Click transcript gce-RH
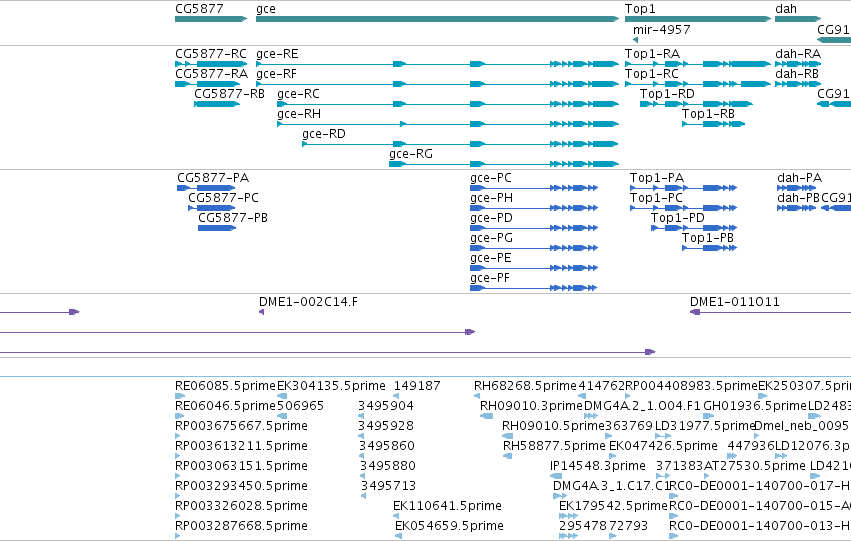Viewport: 851px width, 541px height. point(448,124)
